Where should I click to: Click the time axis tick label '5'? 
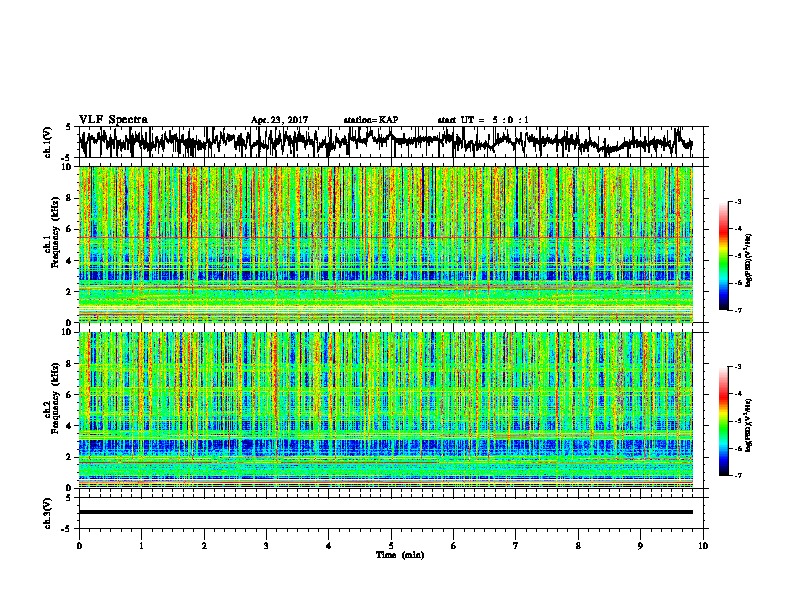point(391,546)
